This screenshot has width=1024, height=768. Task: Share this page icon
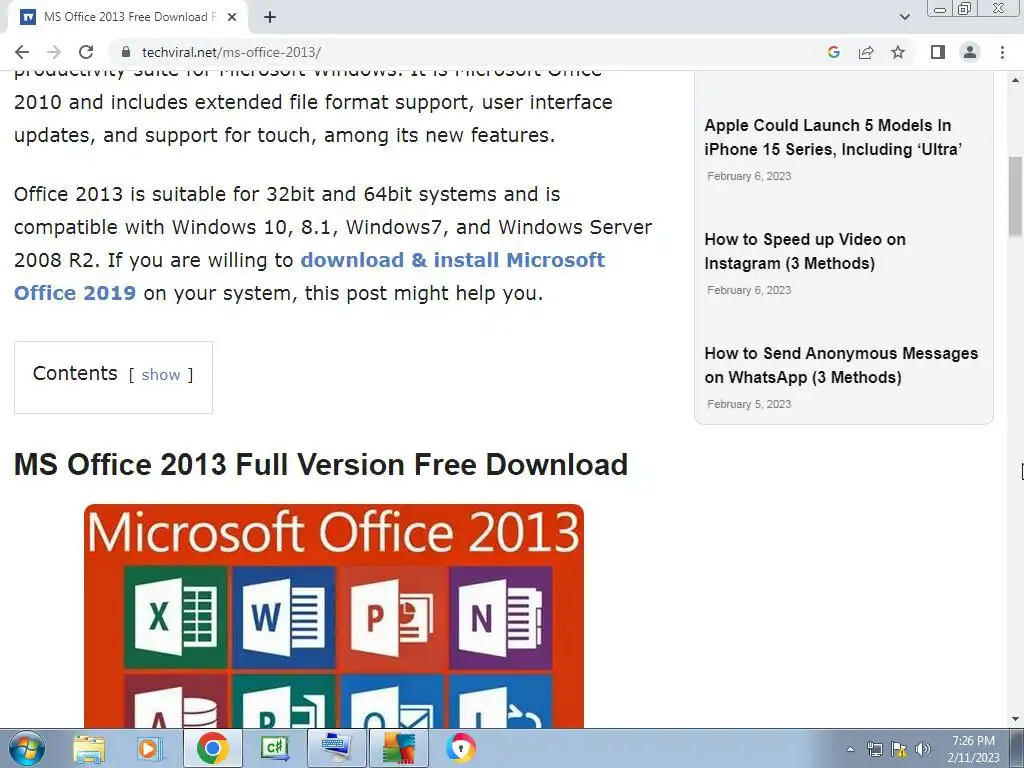[866, 52]
